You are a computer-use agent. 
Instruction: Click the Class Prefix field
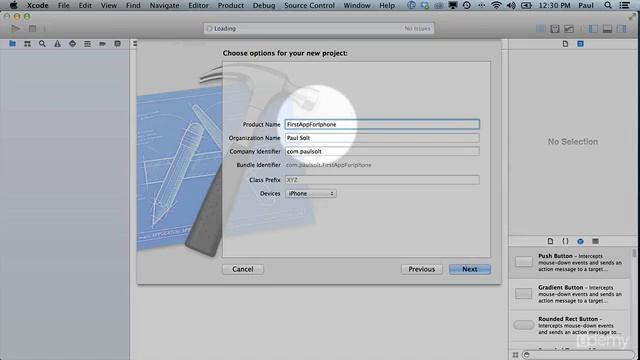382,180
